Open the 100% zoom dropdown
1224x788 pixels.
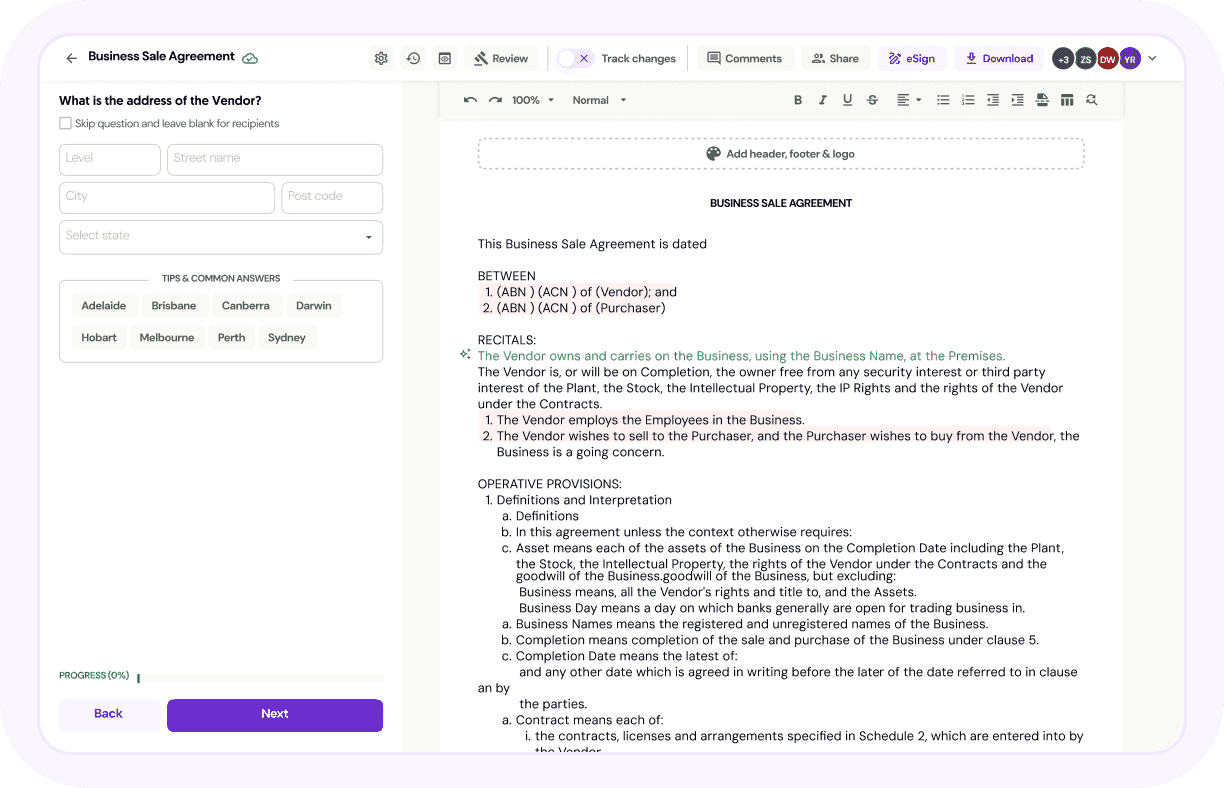[533, 100]
